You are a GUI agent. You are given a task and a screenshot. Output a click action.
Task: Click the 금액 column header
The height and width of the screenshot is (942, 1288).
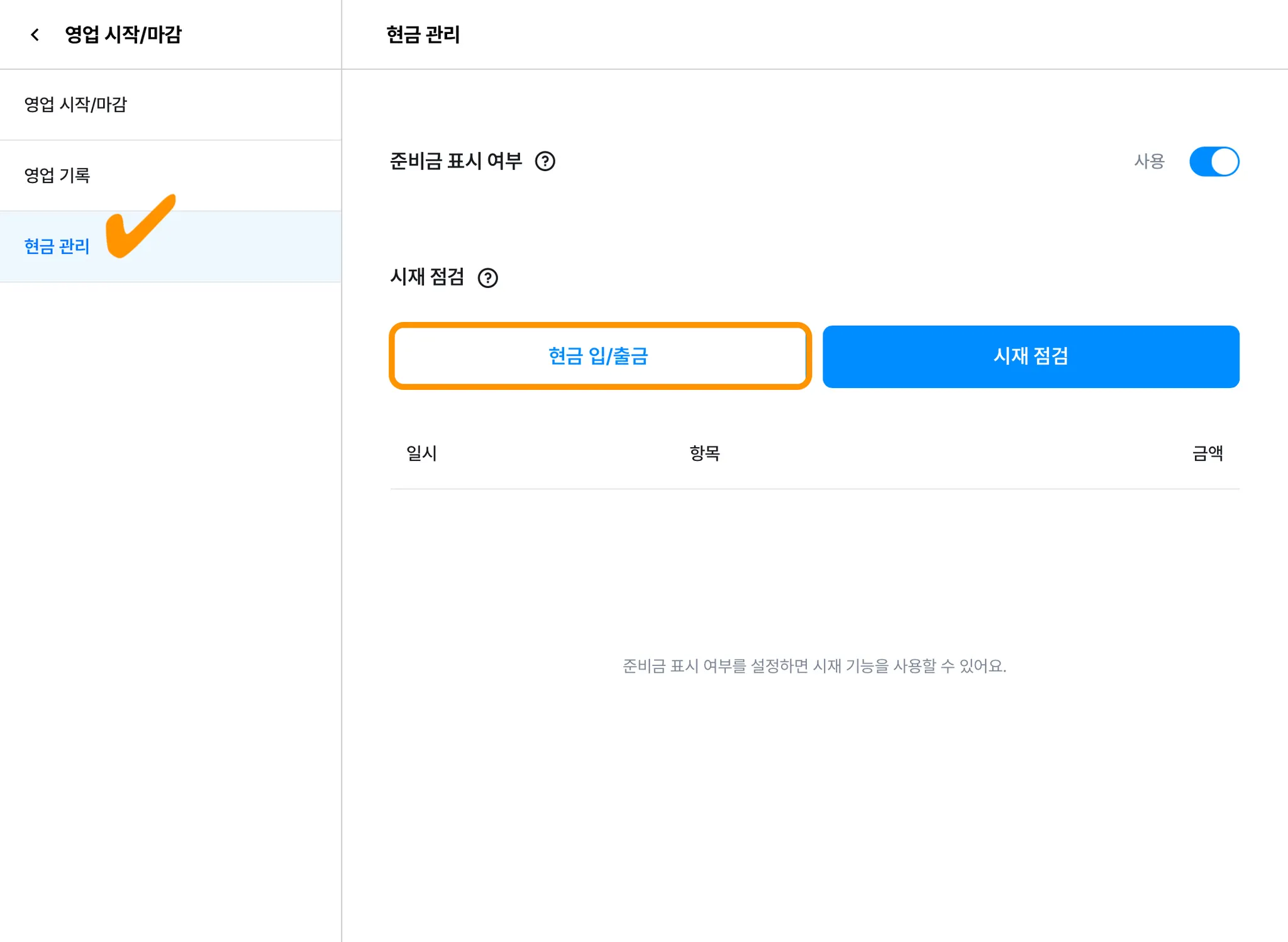point(1207,453)
